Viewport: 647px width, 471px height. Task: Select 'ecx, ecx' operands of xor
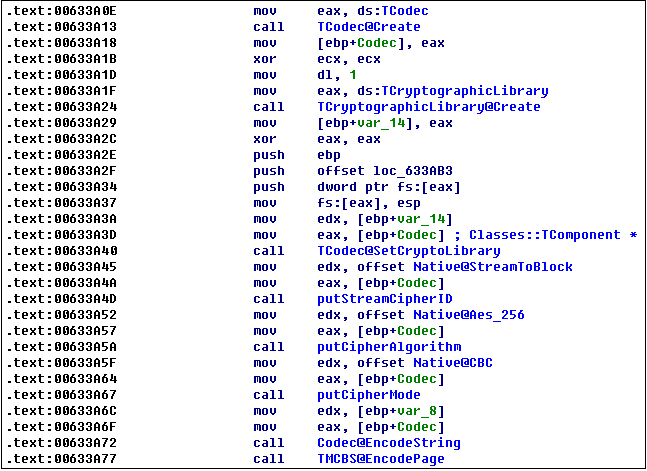pos(349,59)
